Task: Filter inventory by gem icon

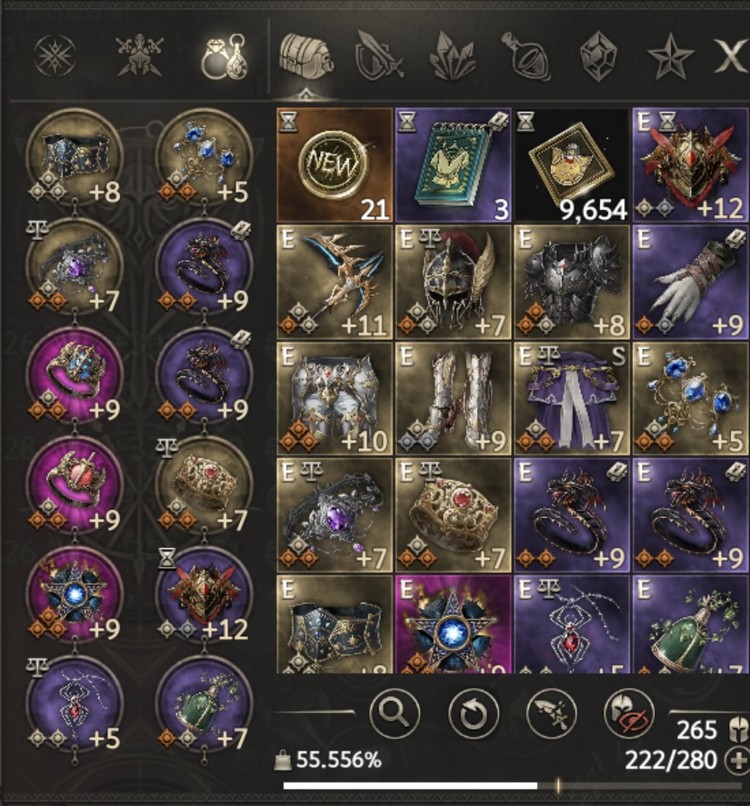Action: tap(598, 56)
